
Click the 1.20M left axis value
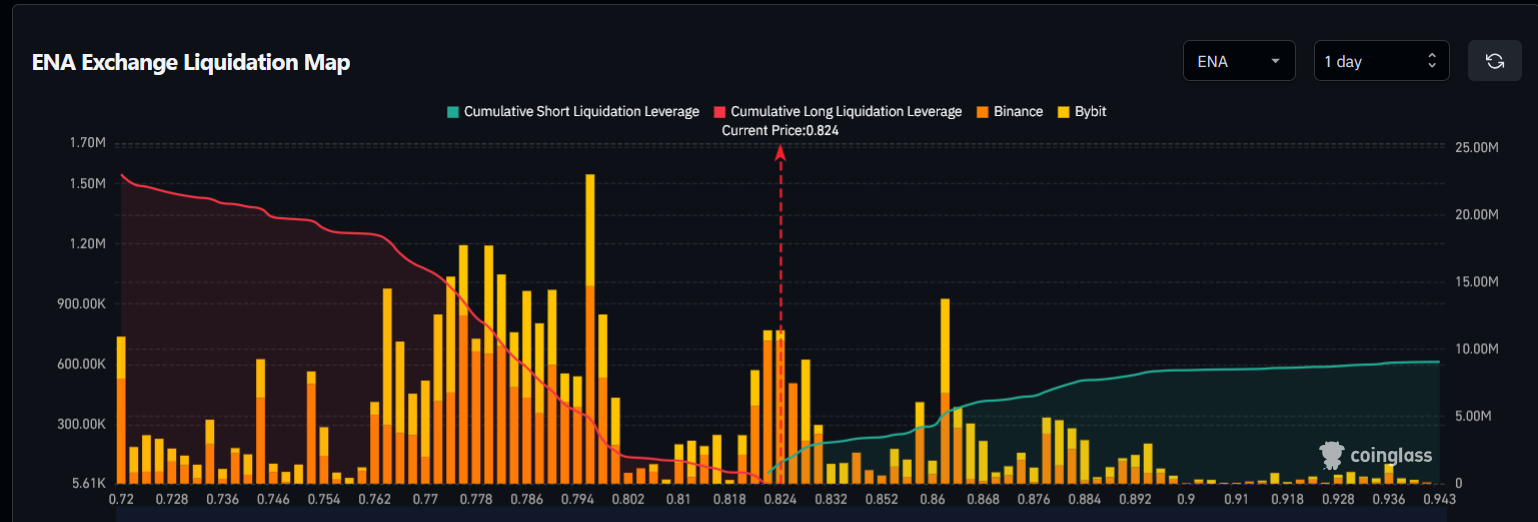point(88,244)
